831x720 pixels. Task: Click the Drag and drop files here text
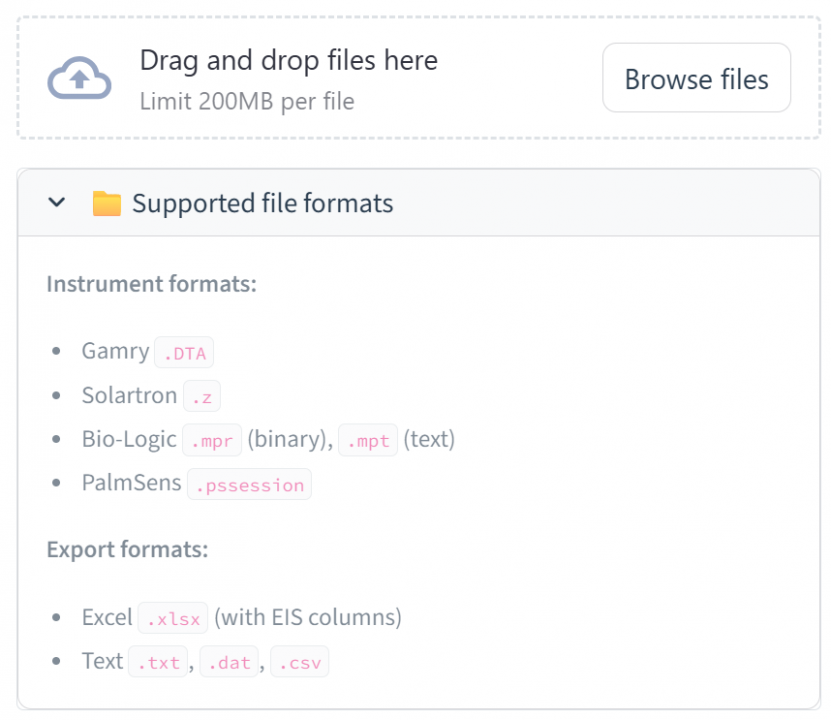pyautogui.click(x=289, y=60)
